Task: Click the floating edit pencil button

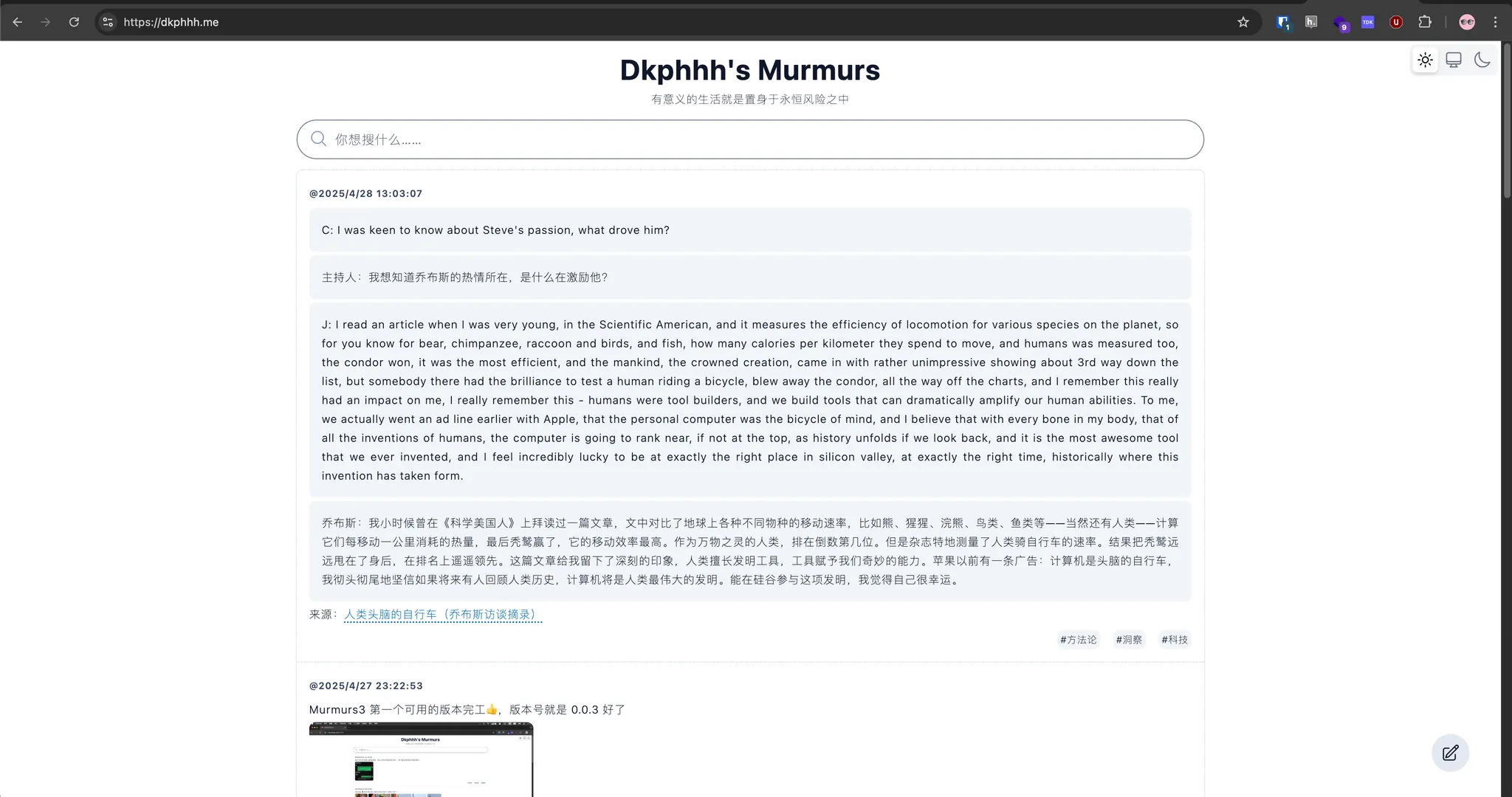Action: (x=1450, y=753)
